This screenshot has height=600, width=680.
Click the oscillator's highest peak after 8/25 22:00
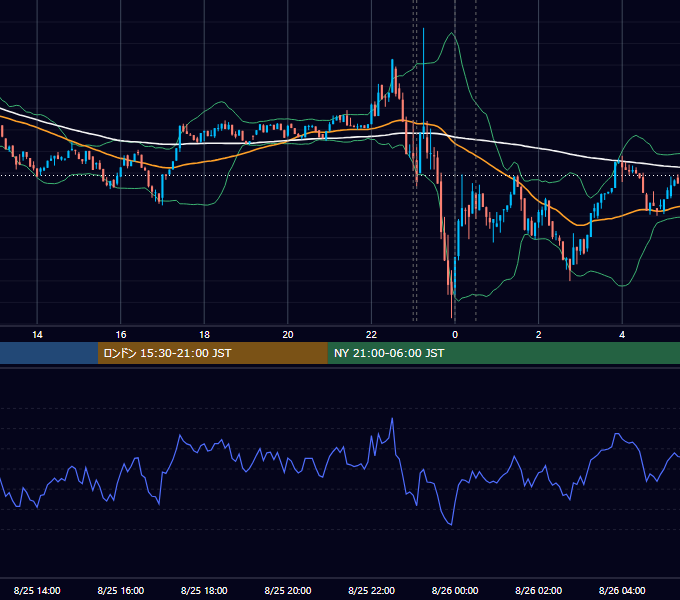392,419
